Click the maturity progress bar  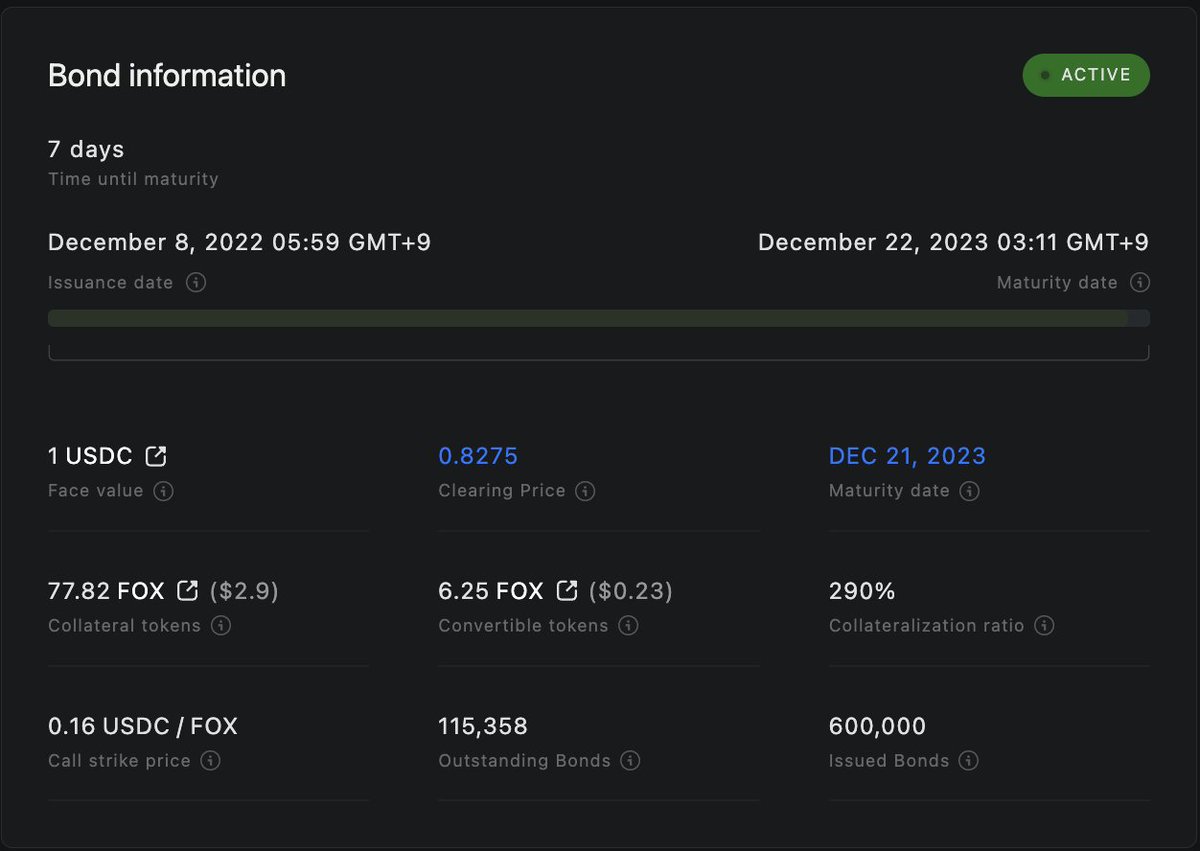(599, 318)
